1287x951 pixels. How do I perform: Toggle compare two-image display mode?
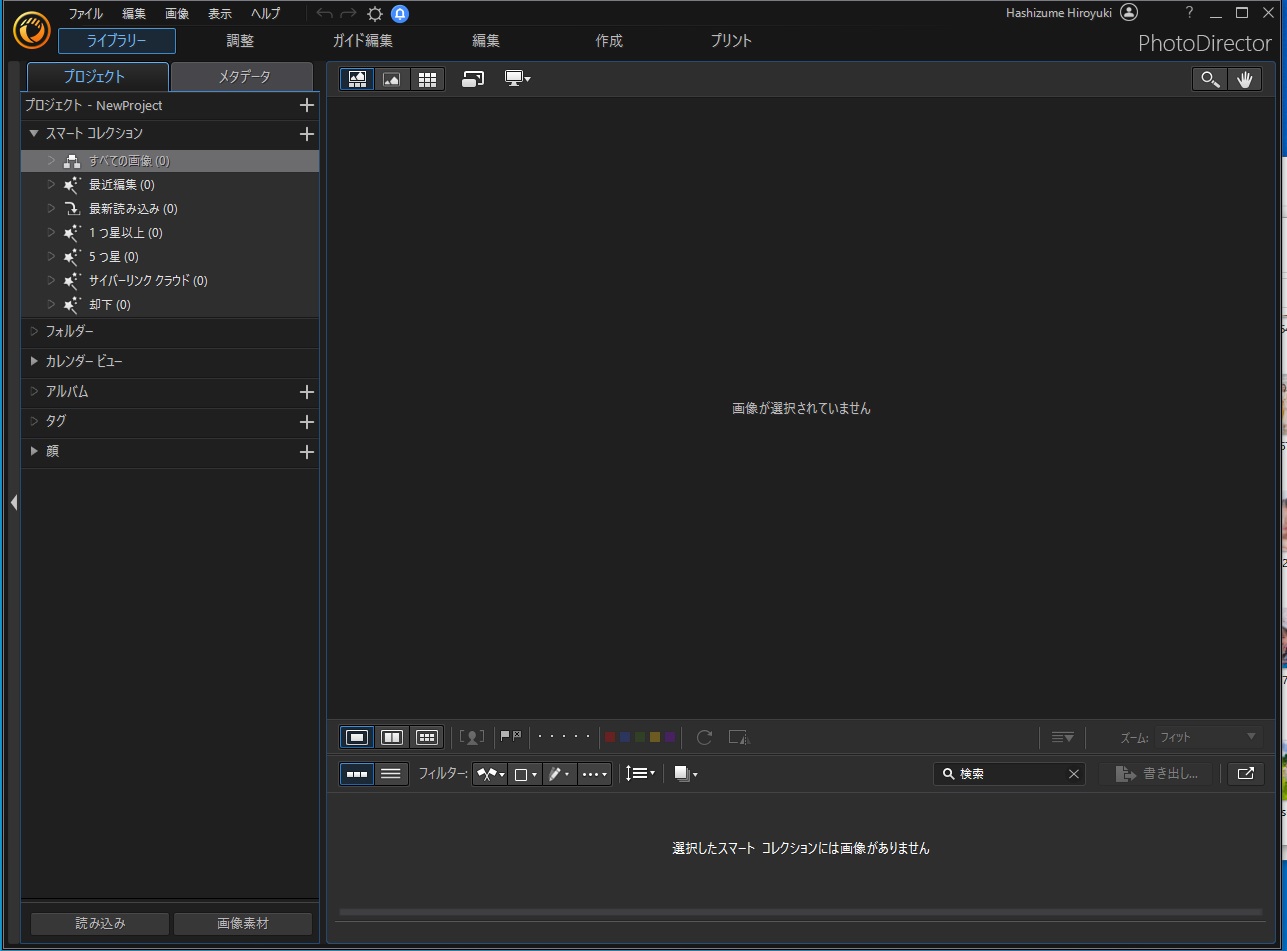point(392,737)
